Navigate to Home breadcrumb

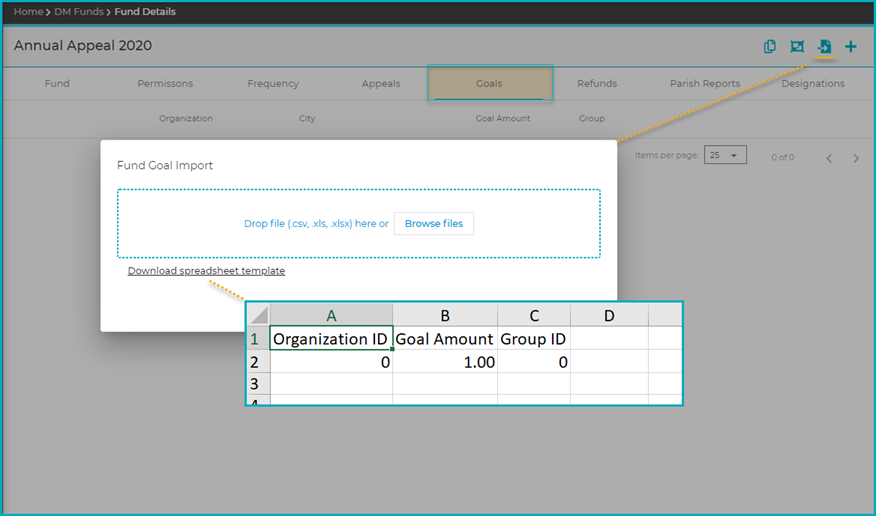pos(28,12)
